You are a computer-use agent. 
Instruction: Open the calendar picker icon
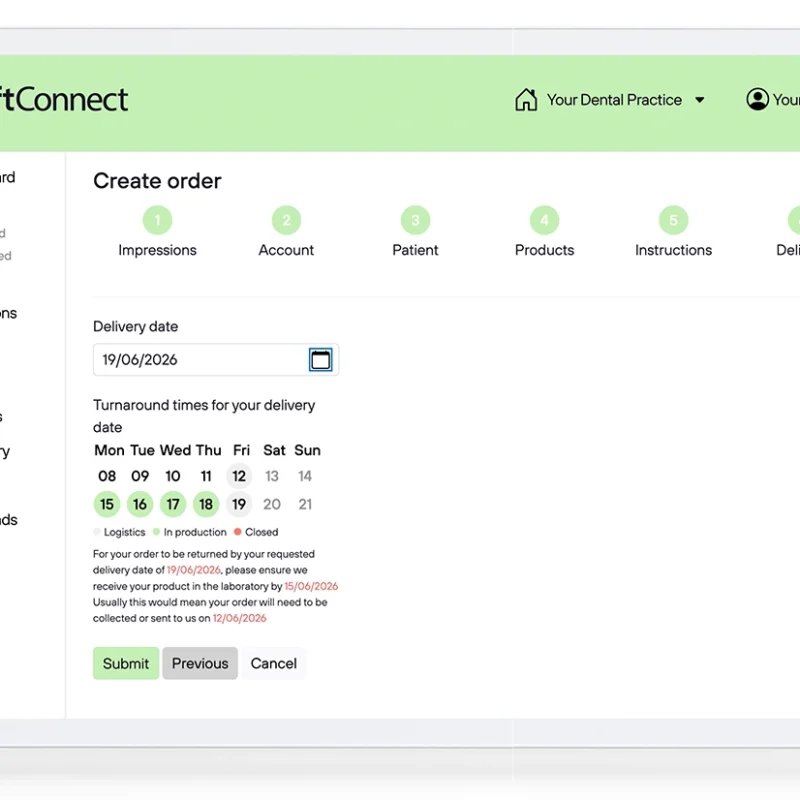pyautogui.click(x=320, y=360)
